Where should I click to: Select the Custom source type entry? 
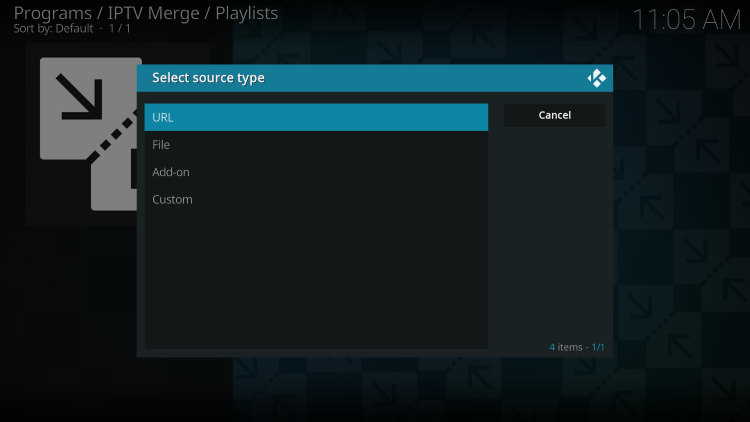click(315, 200)
